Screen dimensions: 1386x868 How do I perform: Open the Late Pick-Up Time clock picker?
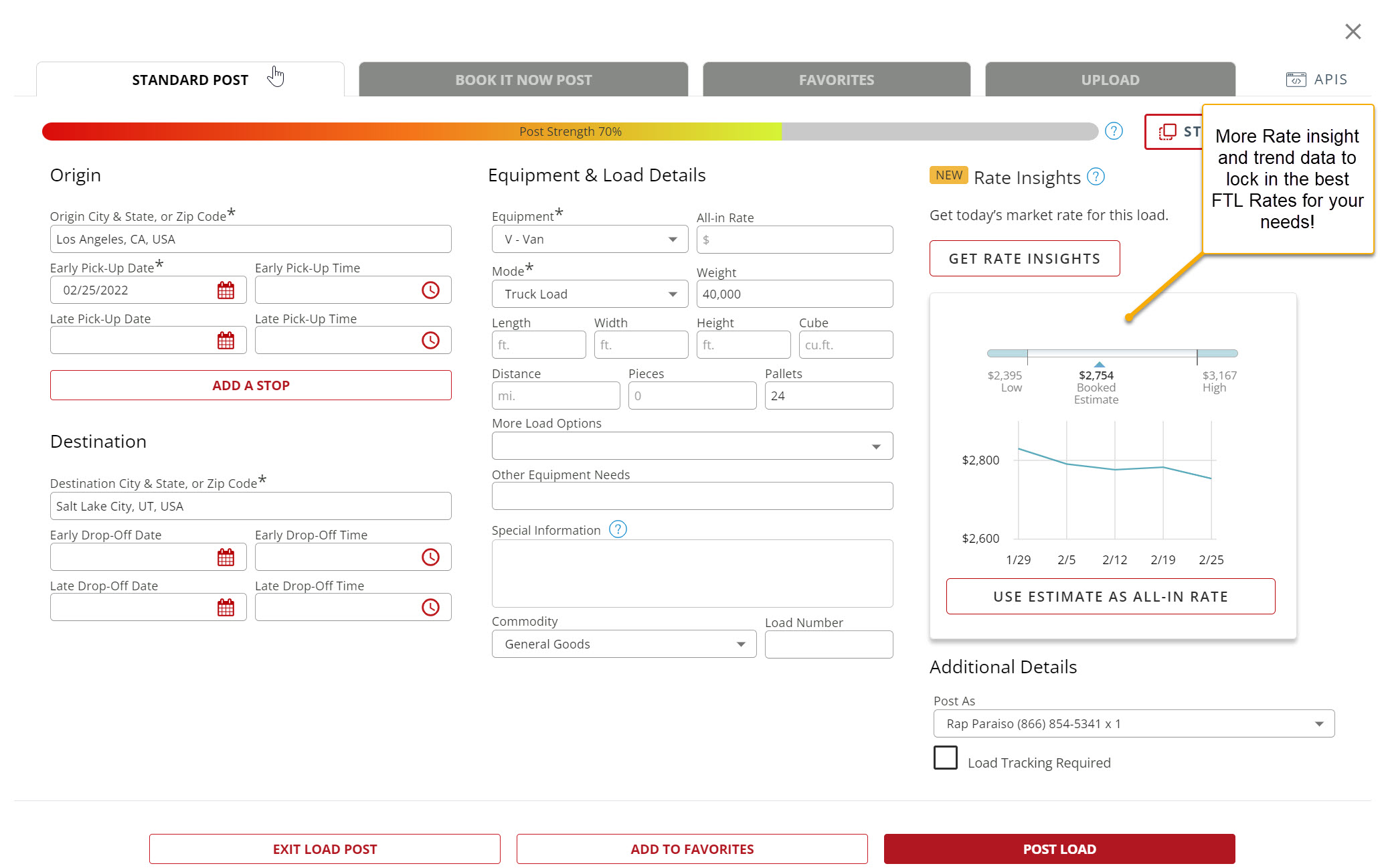(x=430, y=340)
